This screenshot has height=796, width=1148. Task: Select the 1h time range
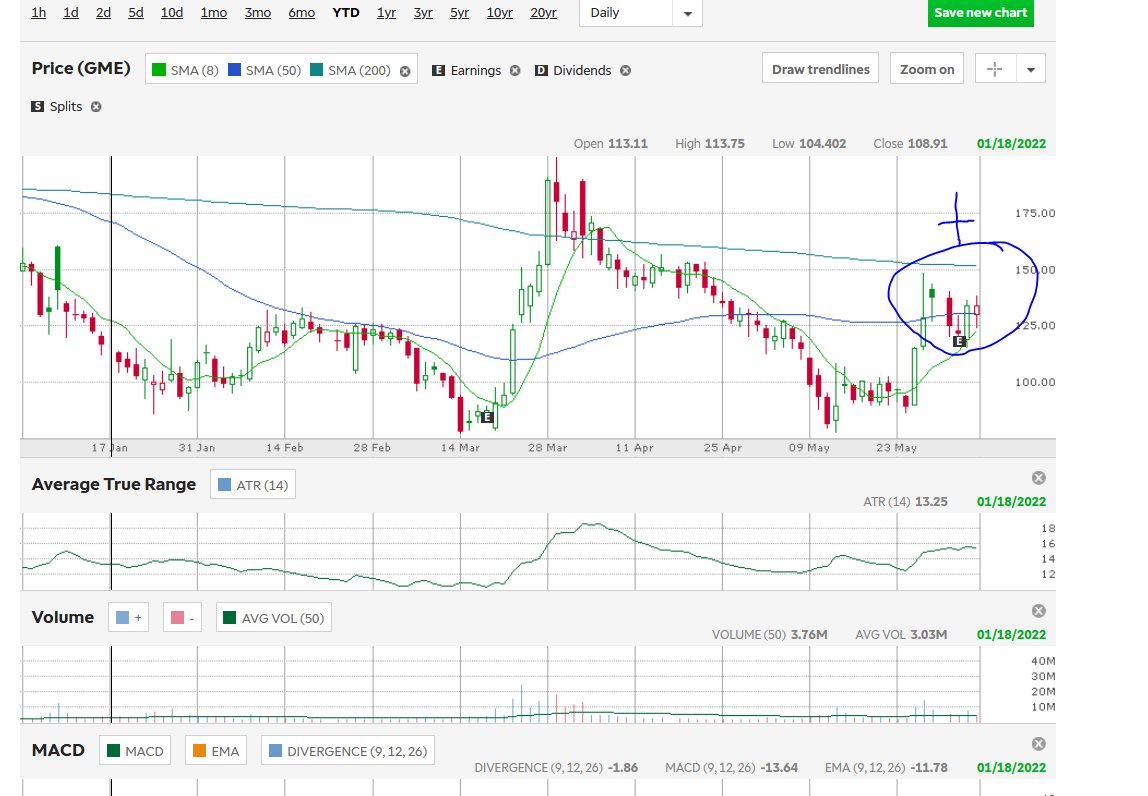point(39,12)
